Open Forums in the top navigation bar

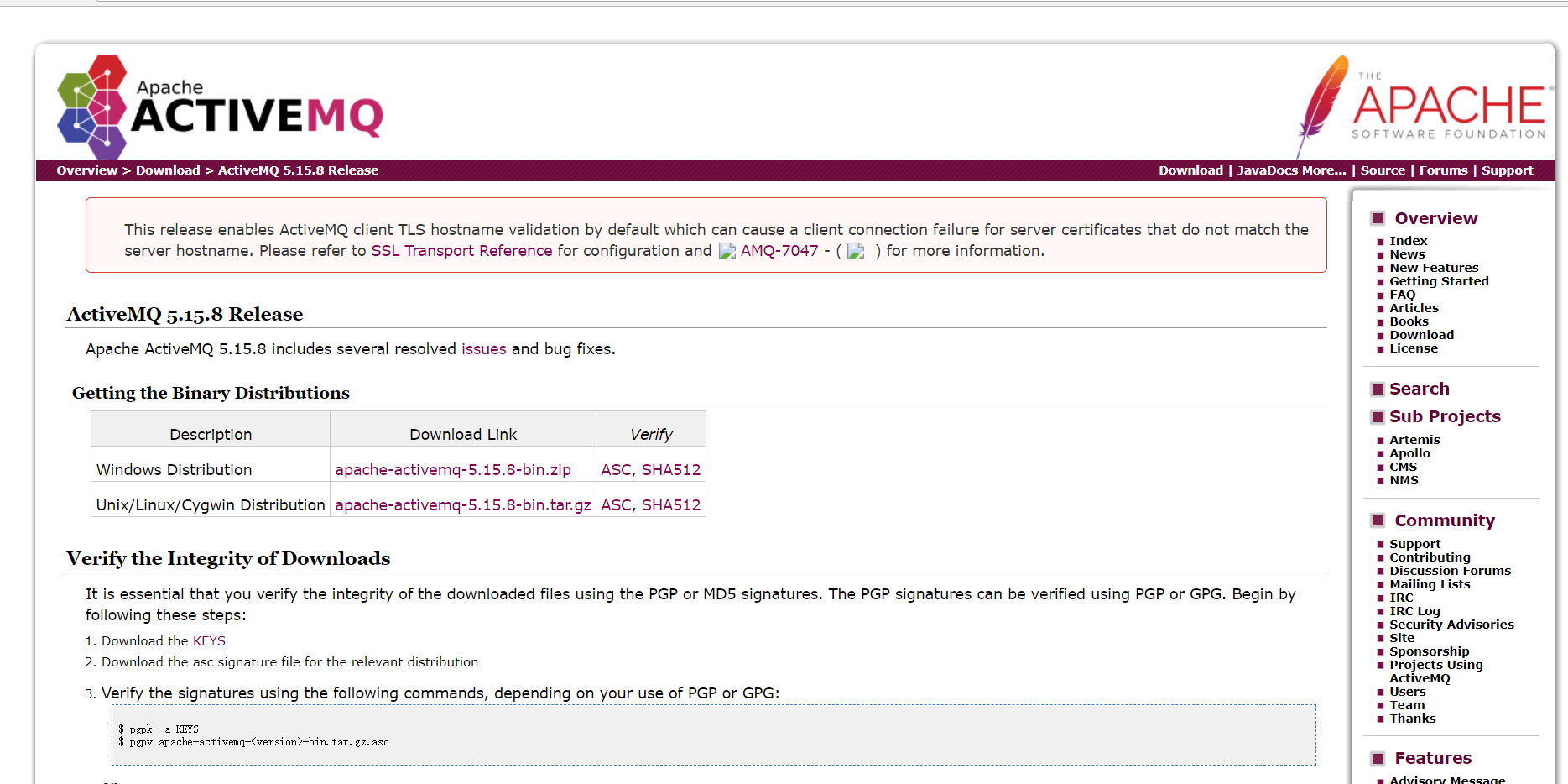[x=1443, y=170]
